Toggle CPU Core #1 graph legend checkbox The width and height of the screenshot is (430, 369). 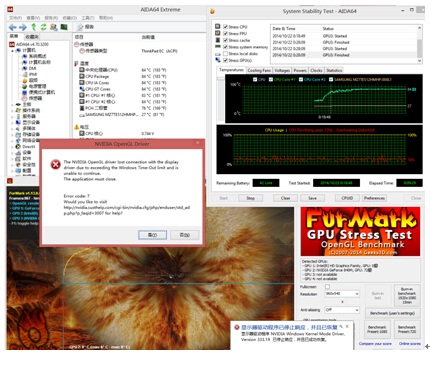[x=271, y=79]
